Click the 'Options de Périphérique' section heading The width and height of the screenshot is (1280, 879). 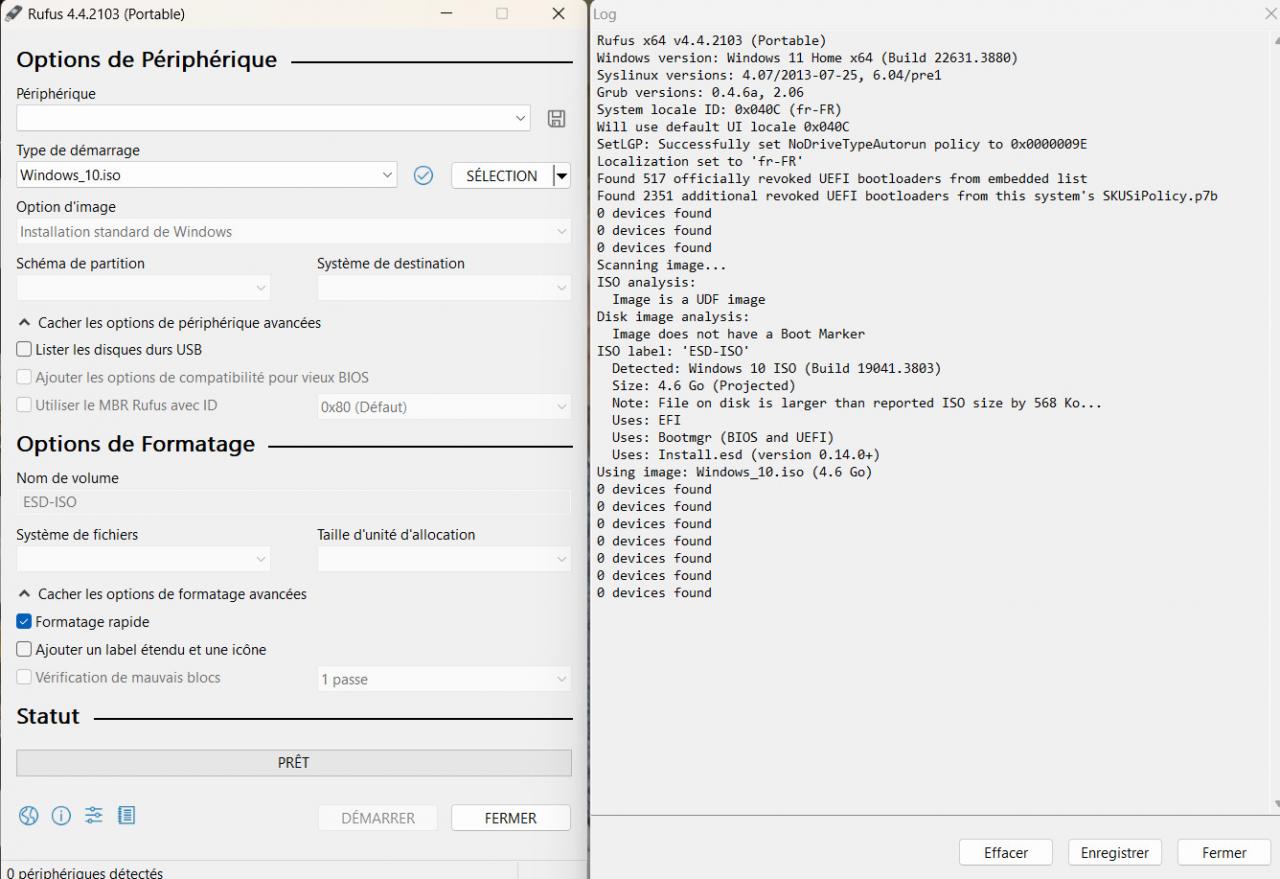click(x=147, y=60)
